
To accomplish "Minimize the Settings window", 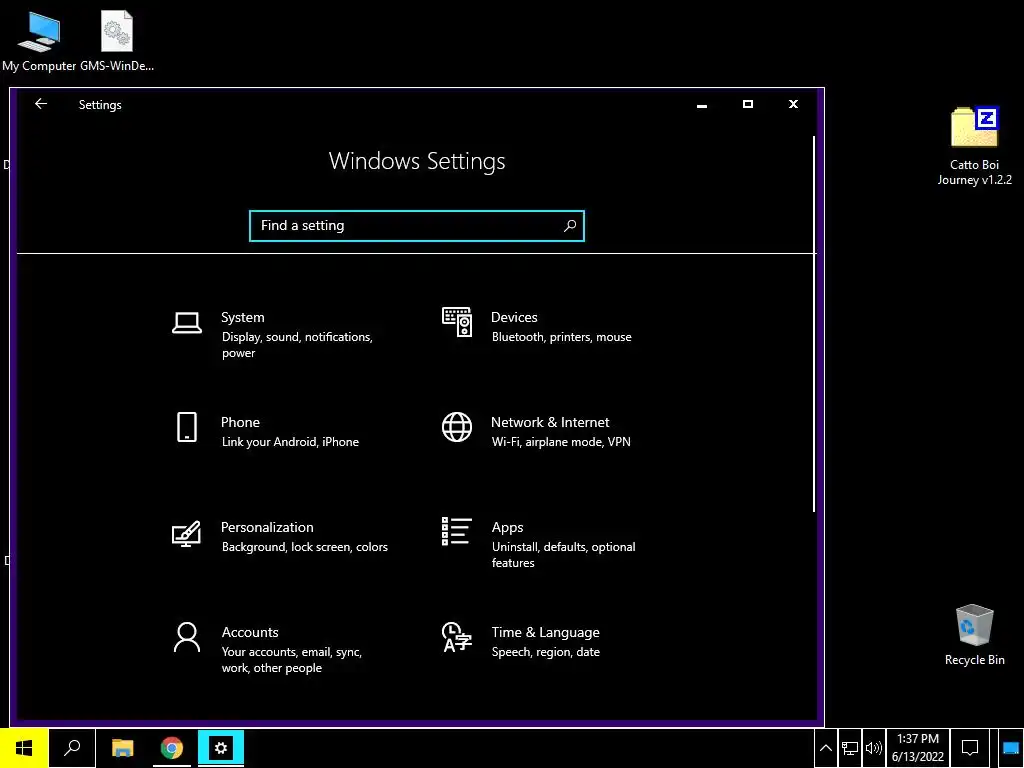I will [702, 104].
